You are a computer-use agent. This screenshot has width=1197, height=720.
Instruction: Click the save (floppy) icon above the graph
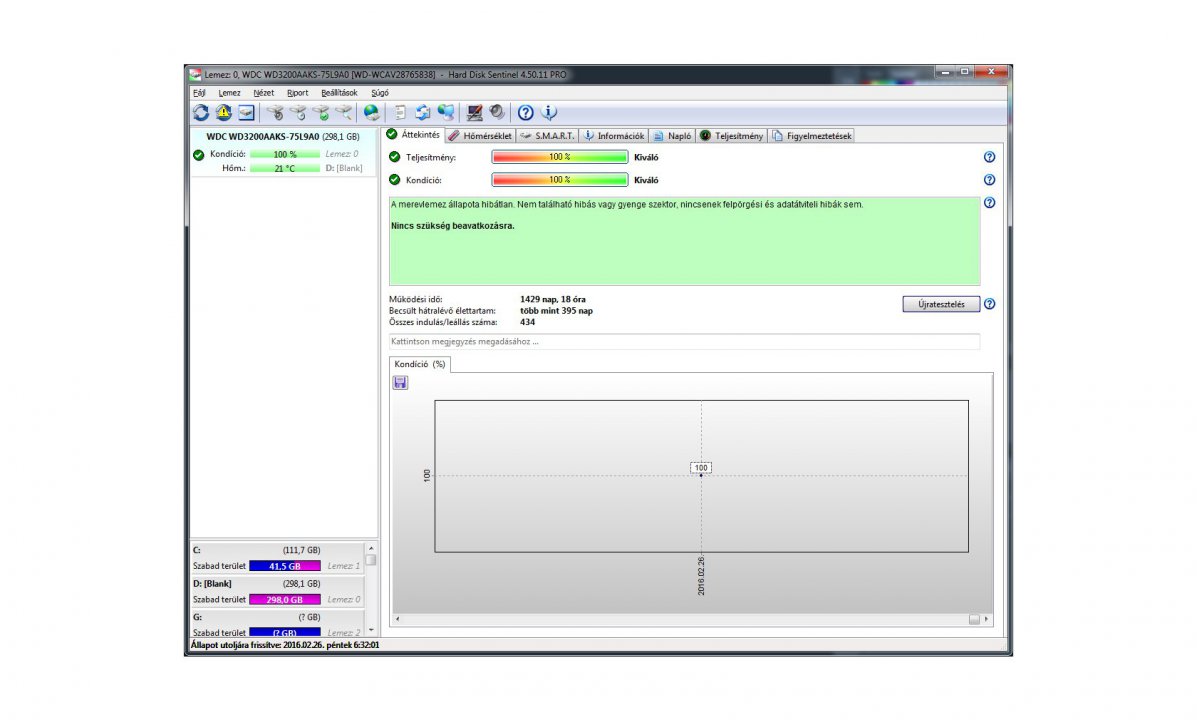[x=400, y=383]
